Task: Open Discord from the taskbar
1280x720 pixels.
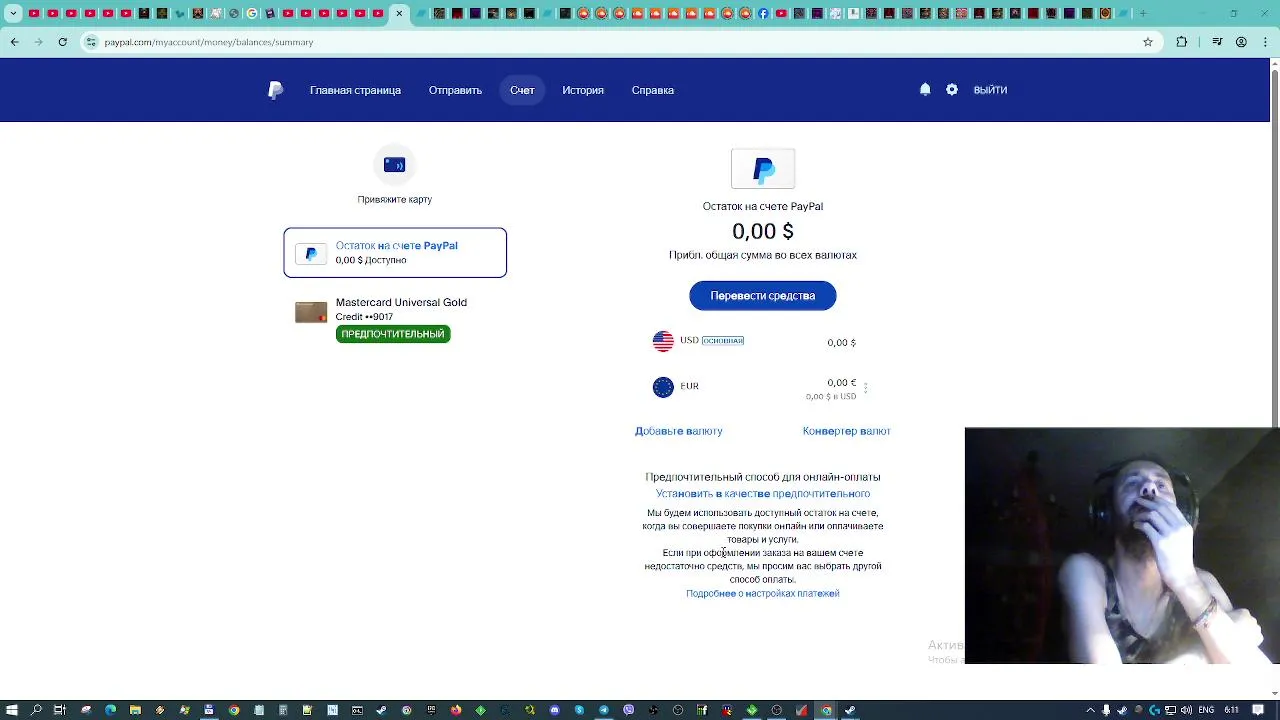Action: pos(554,710)
